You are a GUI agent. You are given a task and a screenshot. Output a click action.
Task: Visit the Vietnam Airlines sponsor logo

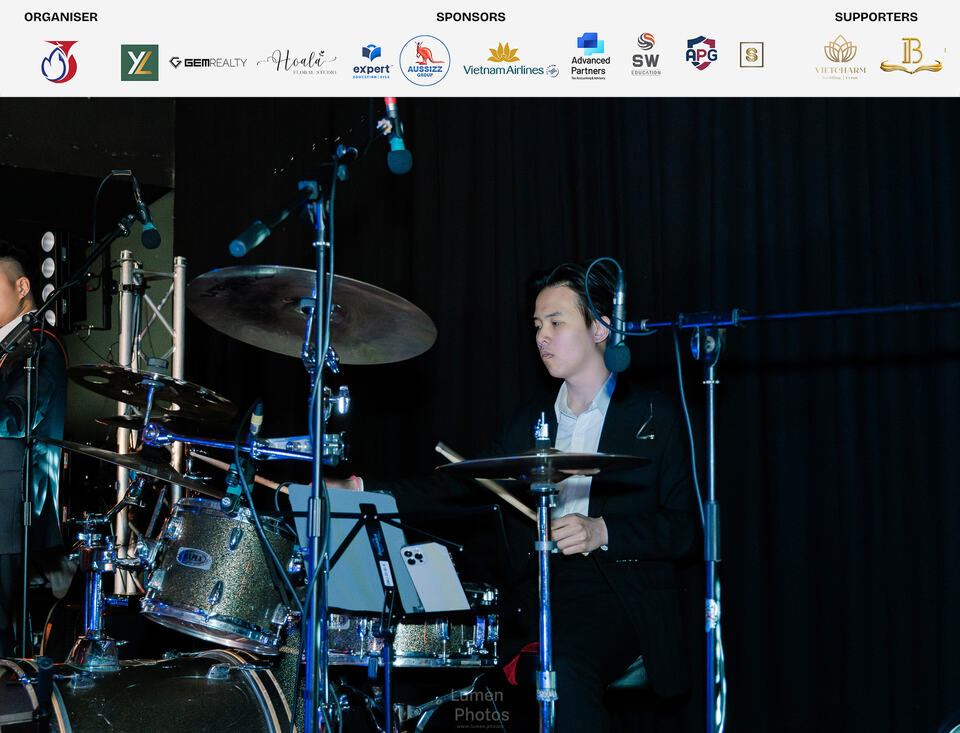coord(511,60)
